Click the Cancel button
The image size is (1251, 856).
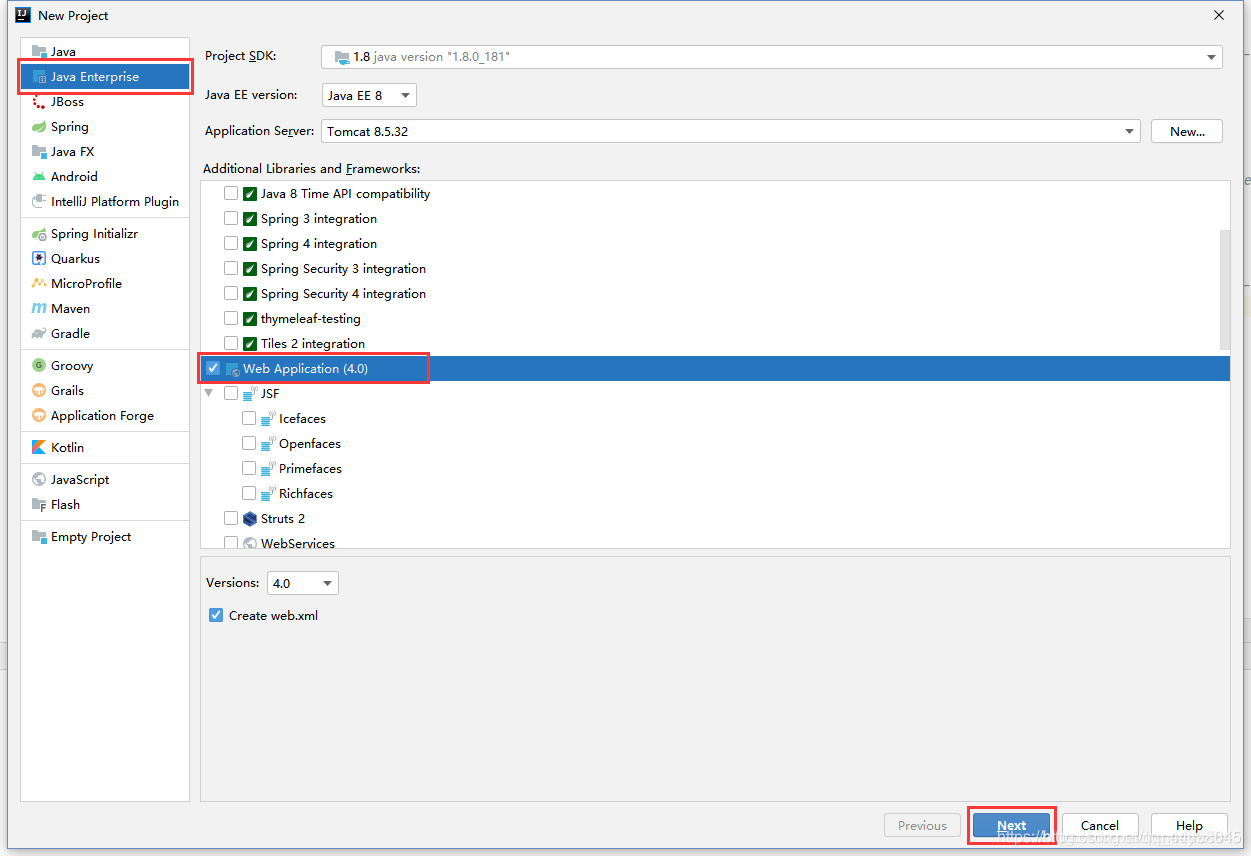[x=1100, y=826]
